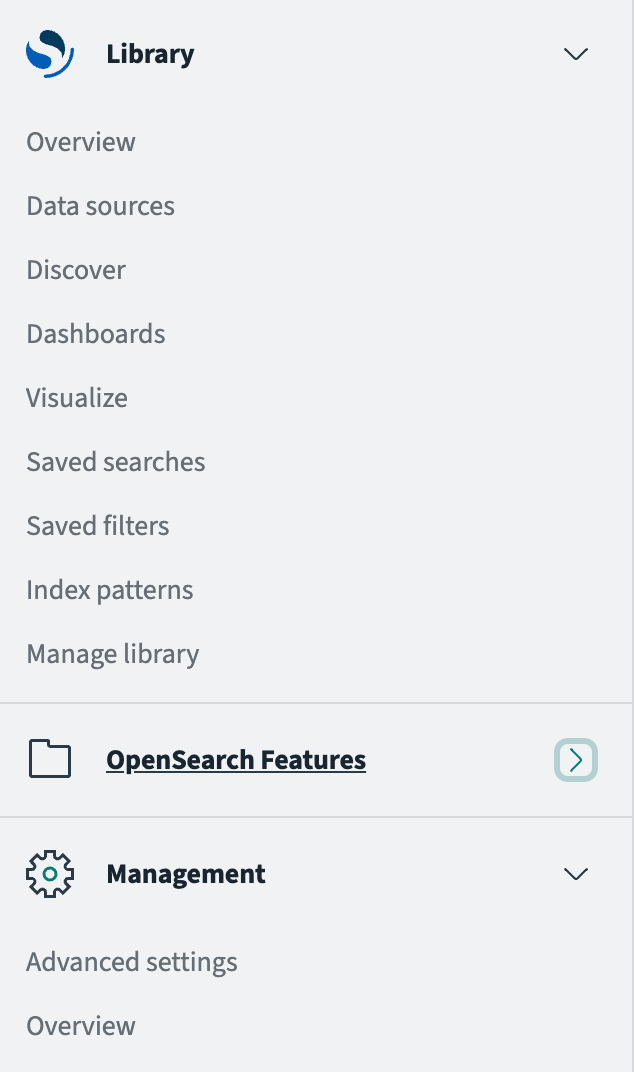
Task: Open the Discover page
Action: coord(76,269)
